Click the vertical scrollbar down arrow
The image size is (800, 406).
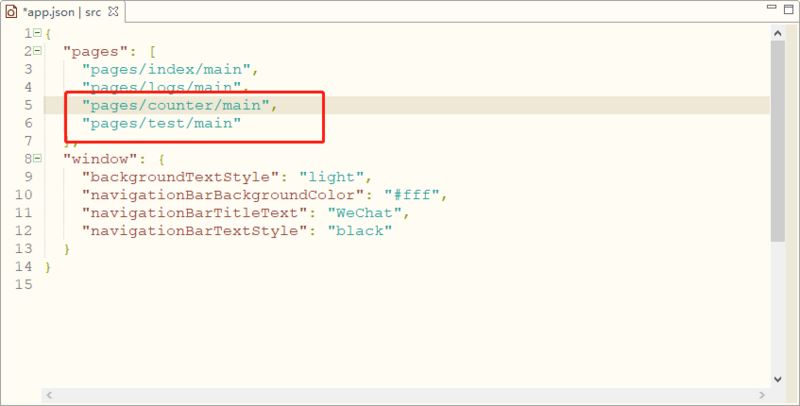pos(778,379)
